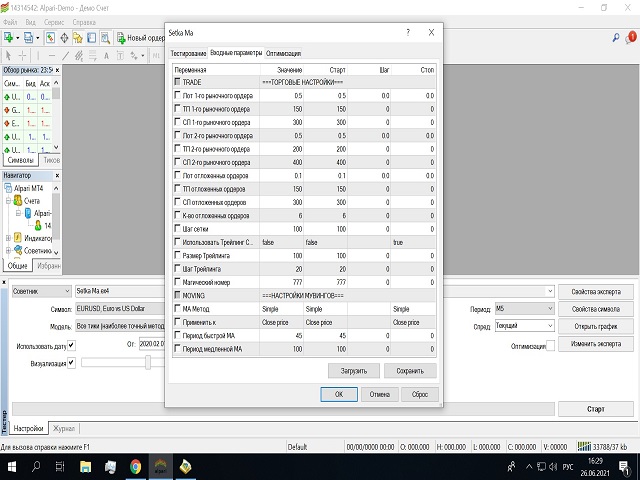Switch to the Оптимизация tab in dialog
The width and height of the screenshot is (640, 480).
(283, 53)
